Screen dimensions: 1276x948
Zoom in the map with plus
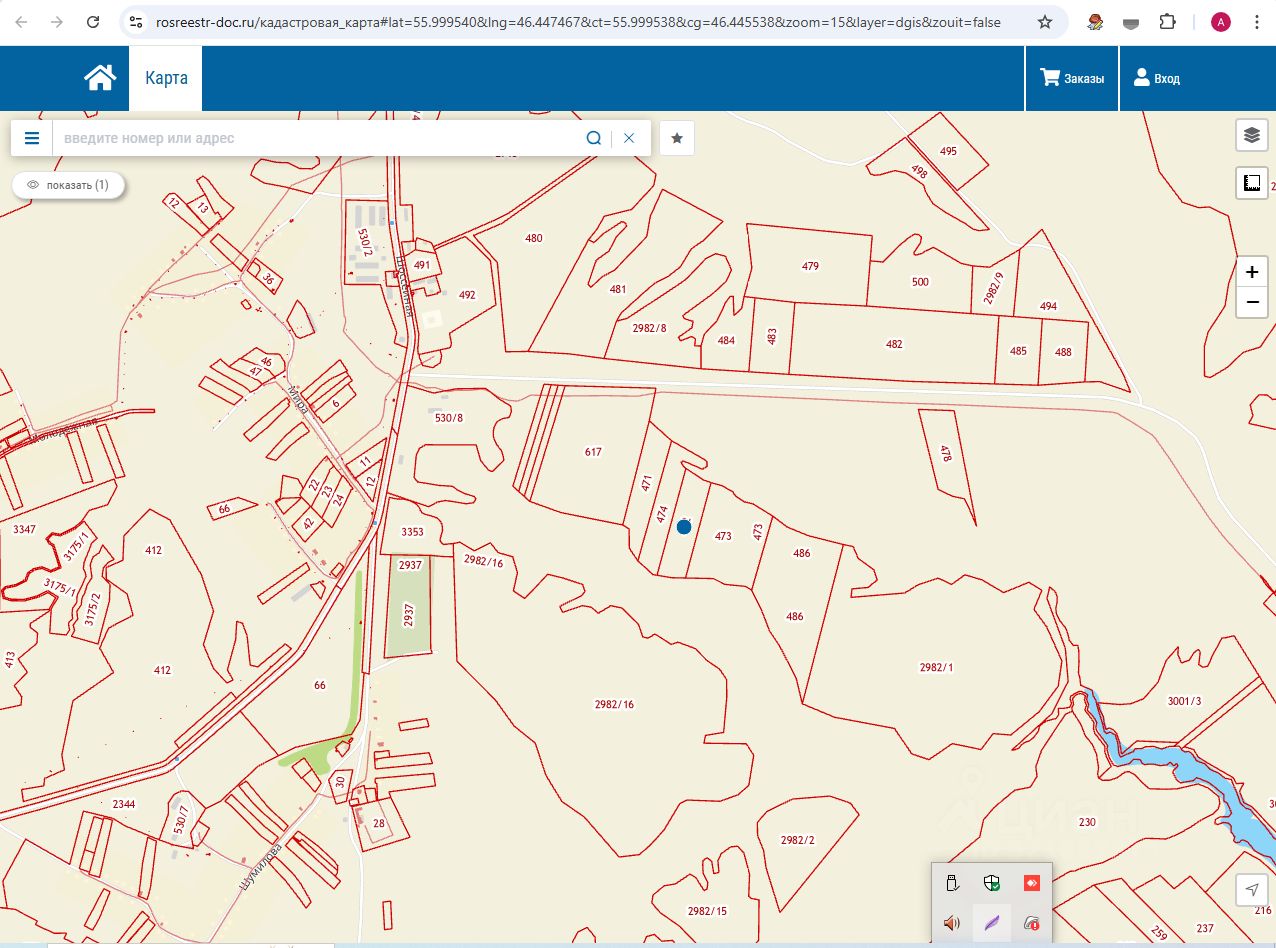point(1251,272)
